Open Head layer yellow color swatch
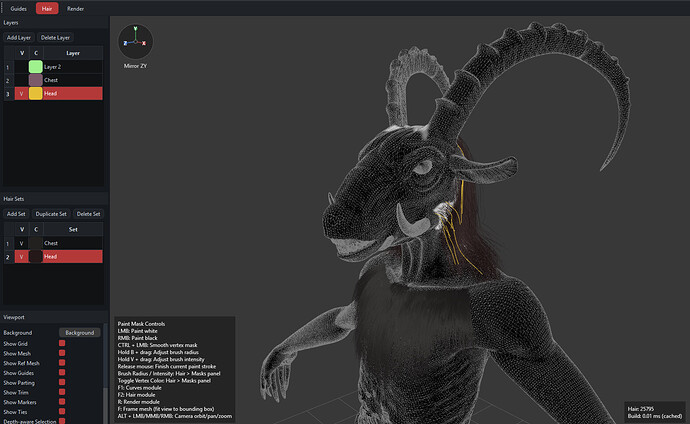The width and height of the screenshot is (690, 424). (36, 93)
